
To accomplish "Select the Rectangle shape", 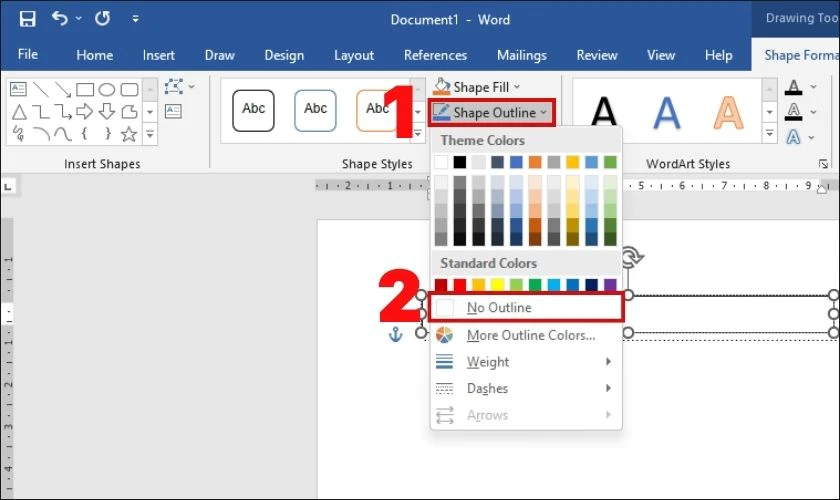I will tap(85, 89).
